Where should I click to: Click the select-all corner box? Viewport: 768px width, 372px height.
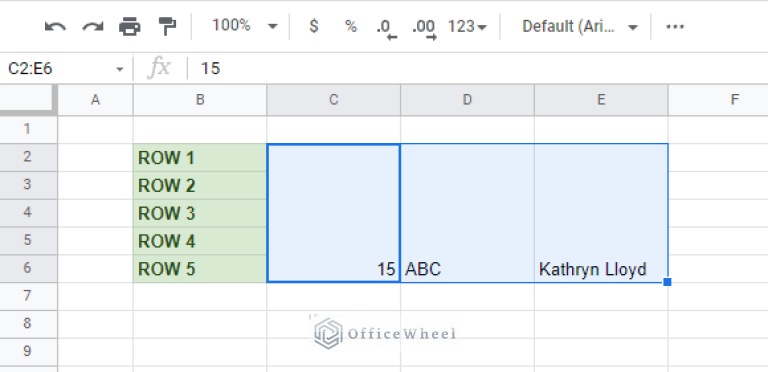28,100
